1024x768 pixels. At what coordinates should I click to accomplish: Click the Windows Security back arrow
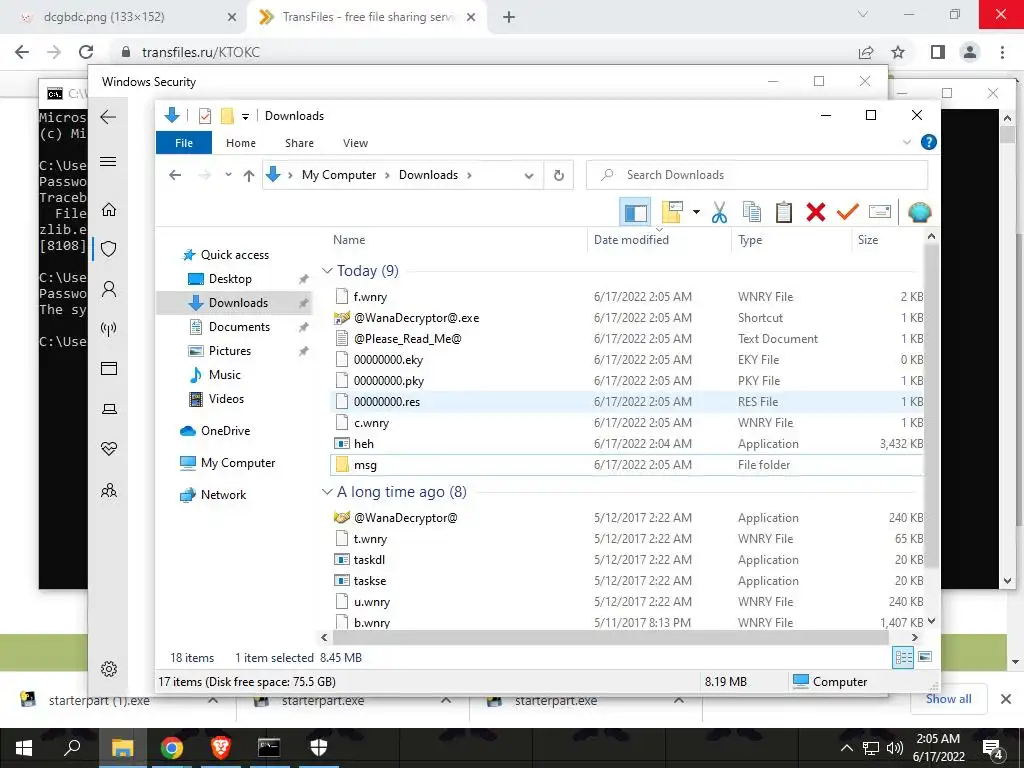click(108, 118)
